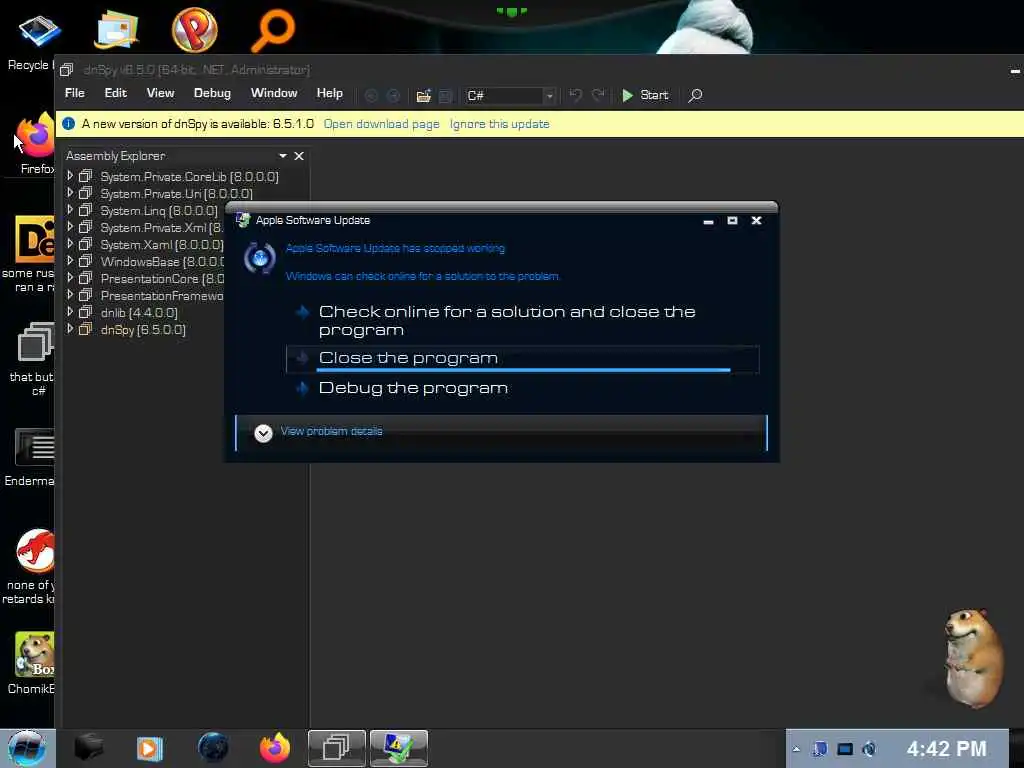
Task: Open the globe browser taskbar icon
Action: pyautogui.click(x=213, y=748)
